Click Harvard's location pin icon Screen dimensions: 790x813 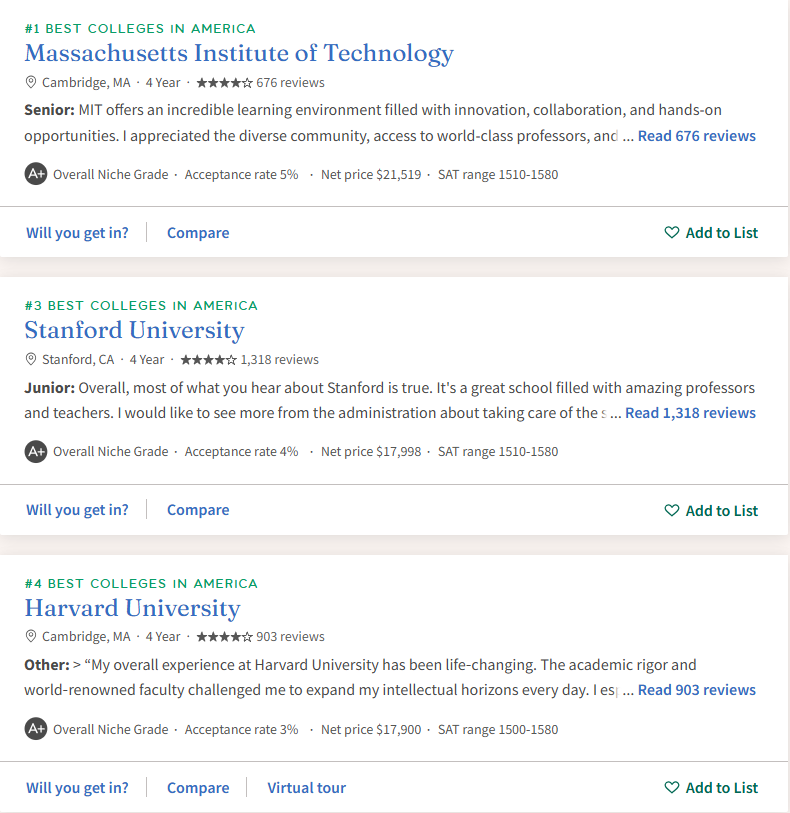click(x=31, y=636)
